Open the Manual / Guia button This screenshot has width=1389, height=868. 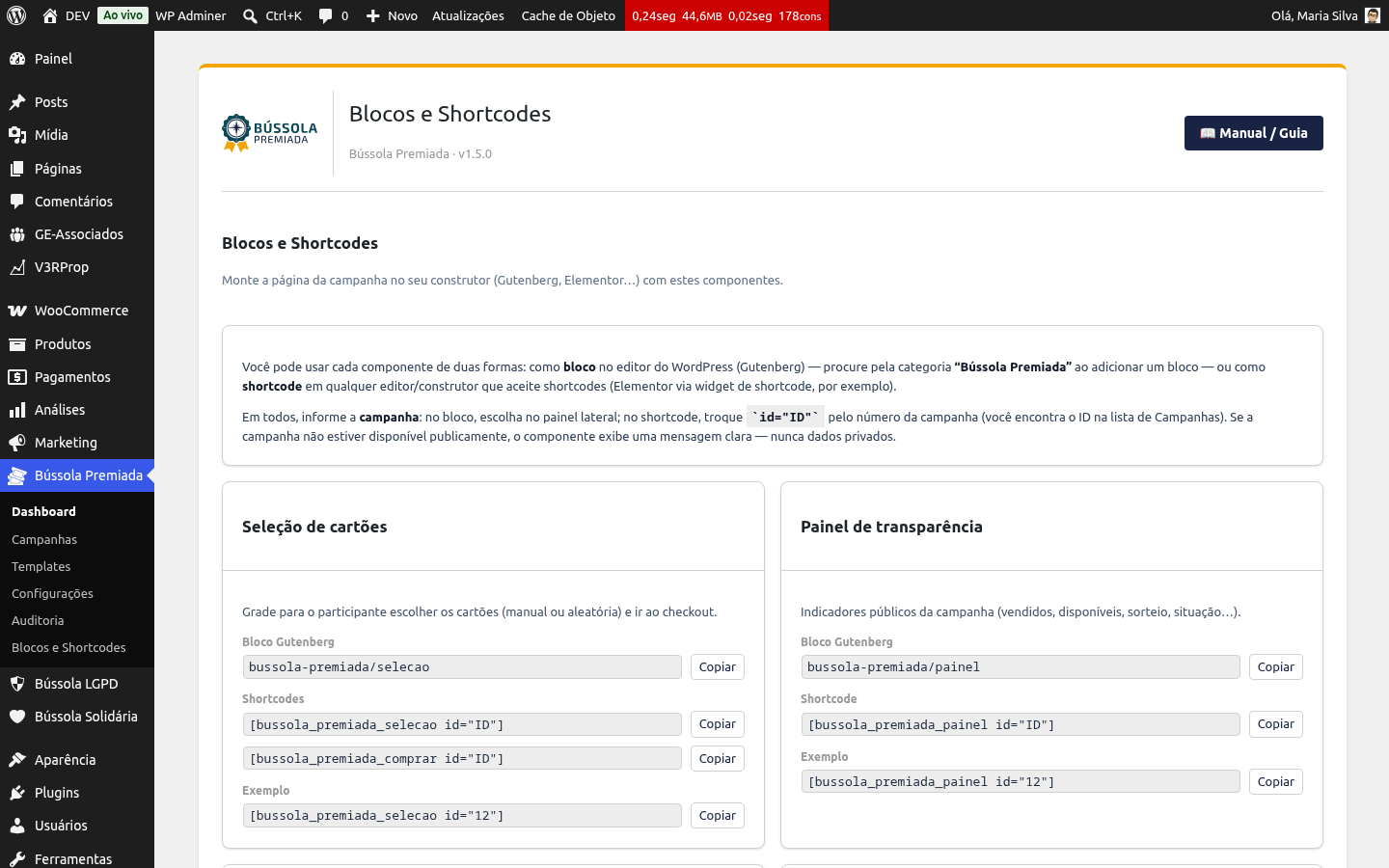tap(1253, 133)
